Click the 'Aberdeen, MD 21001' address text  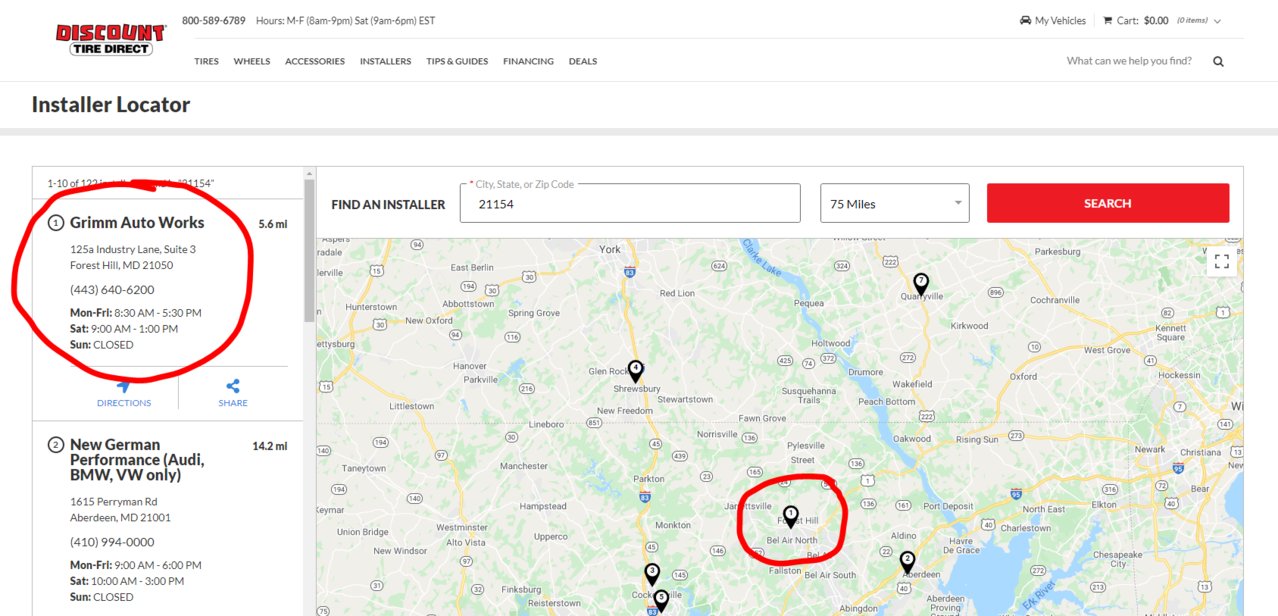click(120, 517)
